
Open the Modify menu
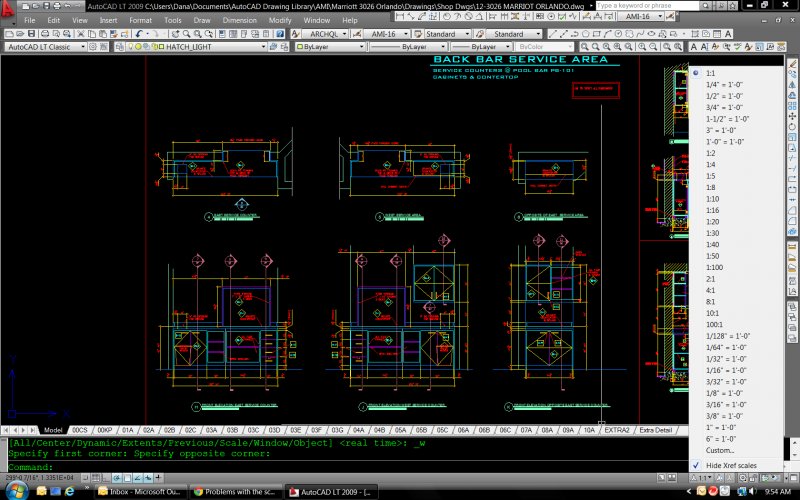(x=280, y=20)
